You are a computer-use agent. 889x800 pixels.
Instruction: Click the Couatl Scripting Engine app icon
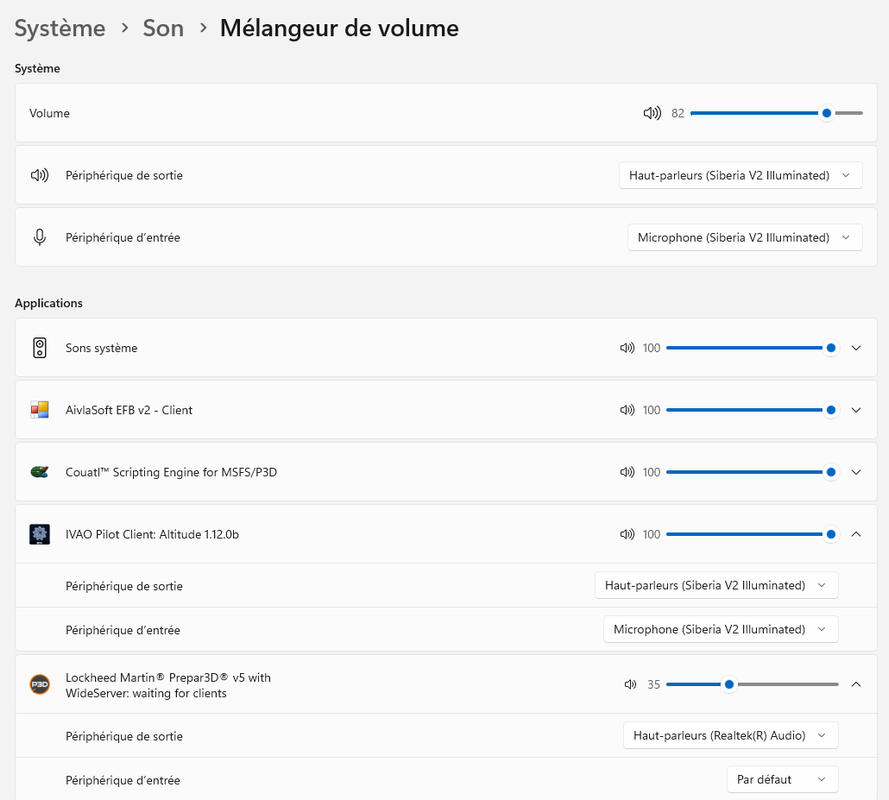point(40,472)
